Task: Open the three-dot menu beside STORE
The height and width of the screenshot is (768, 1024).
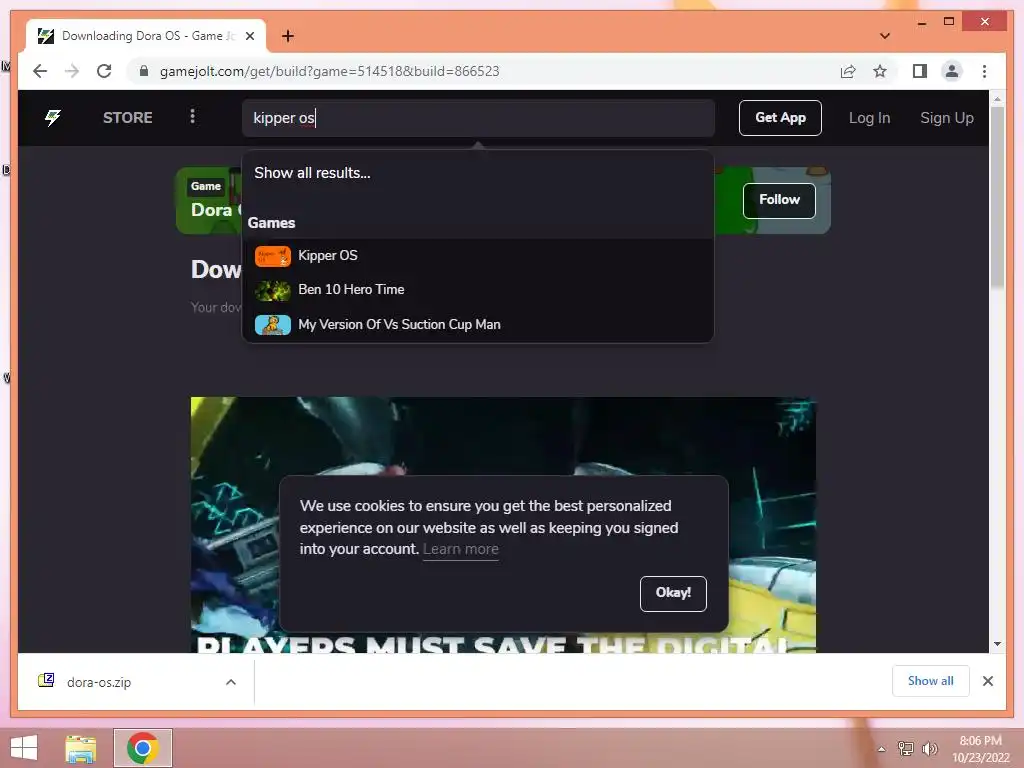Action: pyautogui.click(x=192, y=116)
